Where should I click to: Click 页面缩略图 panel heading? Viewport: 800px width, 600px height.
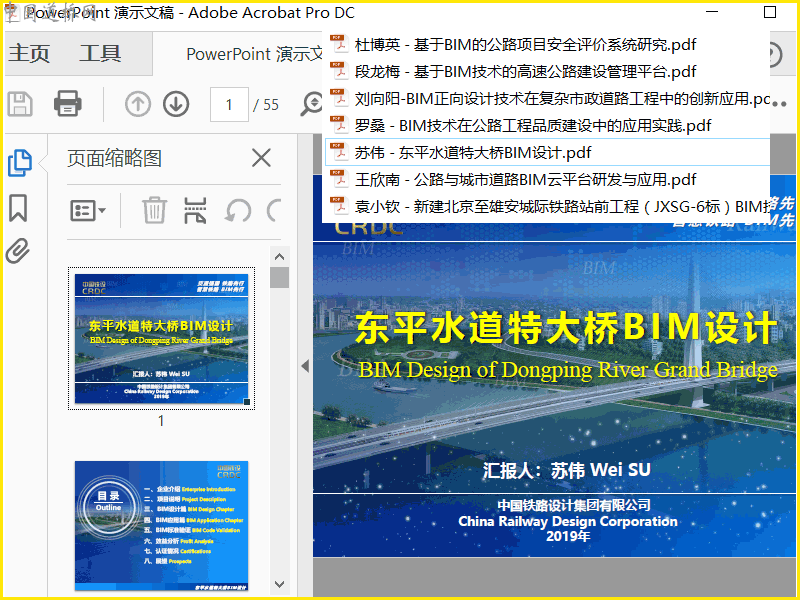[114, 158]
